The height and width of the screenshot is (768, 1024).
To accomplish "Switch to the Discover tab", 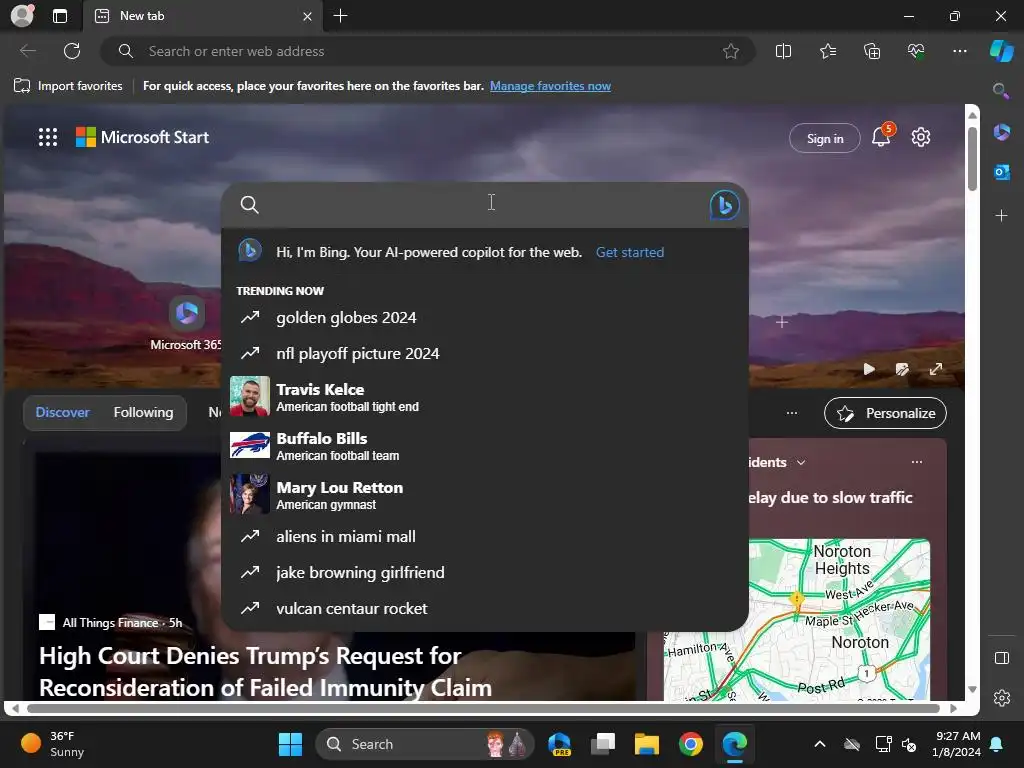I will (63, 412).
